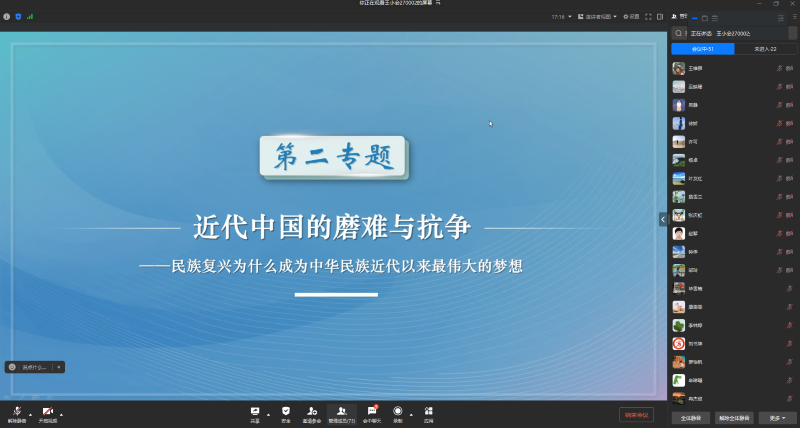Open the 共享 screen share icon
800x428 pixels.
pos(255,411)
